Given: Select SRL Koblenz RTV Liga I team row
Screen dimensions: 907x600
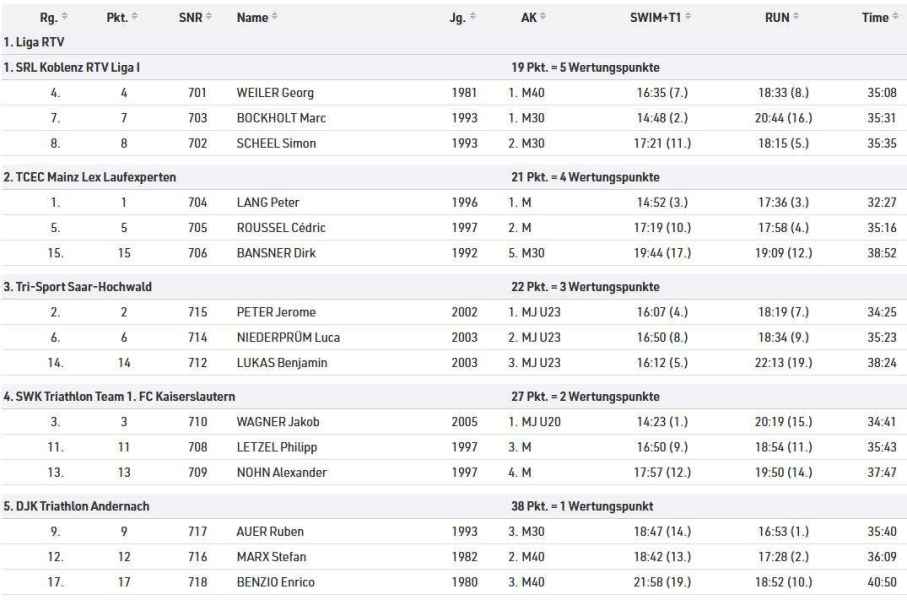Looking at the screenshot, I should pyautogui.click(x=454, y=67).
